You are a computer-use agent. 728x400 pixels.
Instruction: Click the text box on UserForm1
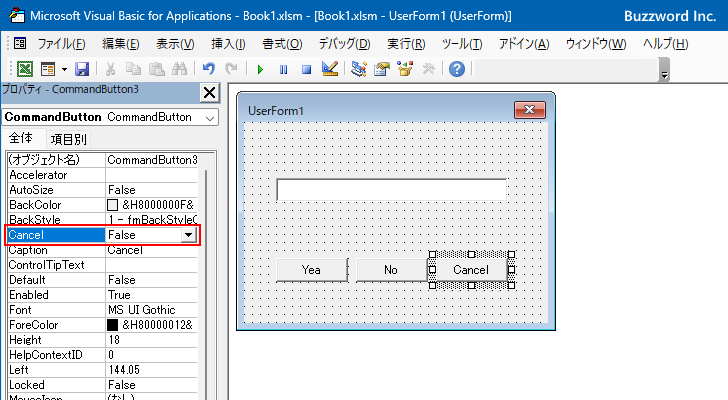391,190
